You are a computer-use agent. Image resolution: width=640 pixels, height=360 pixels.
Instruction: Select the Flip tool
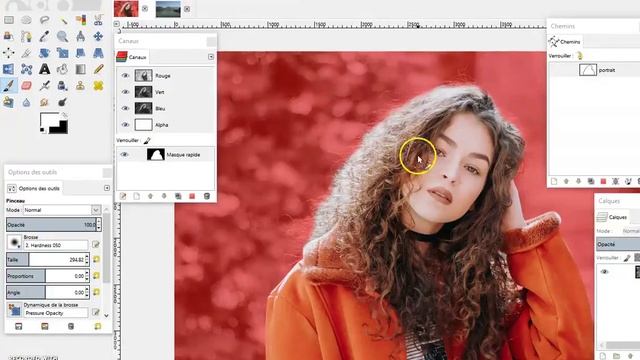point(9,69)
